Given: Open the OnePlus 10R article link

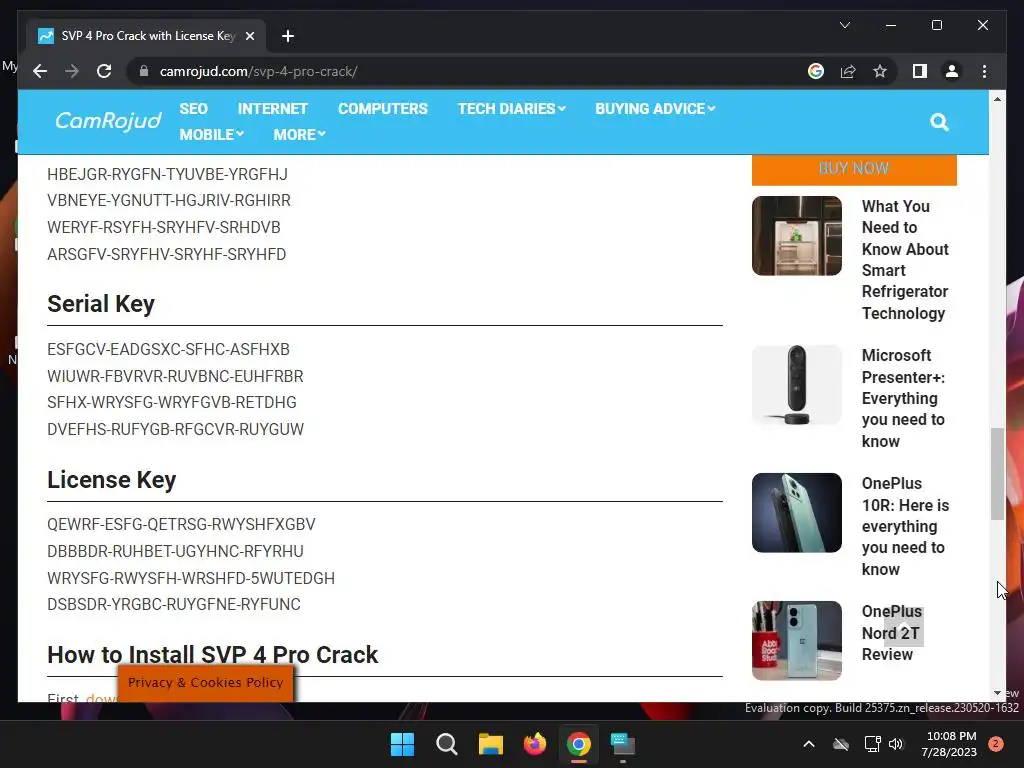Looking at the screenshot, I should coord(905,526).
